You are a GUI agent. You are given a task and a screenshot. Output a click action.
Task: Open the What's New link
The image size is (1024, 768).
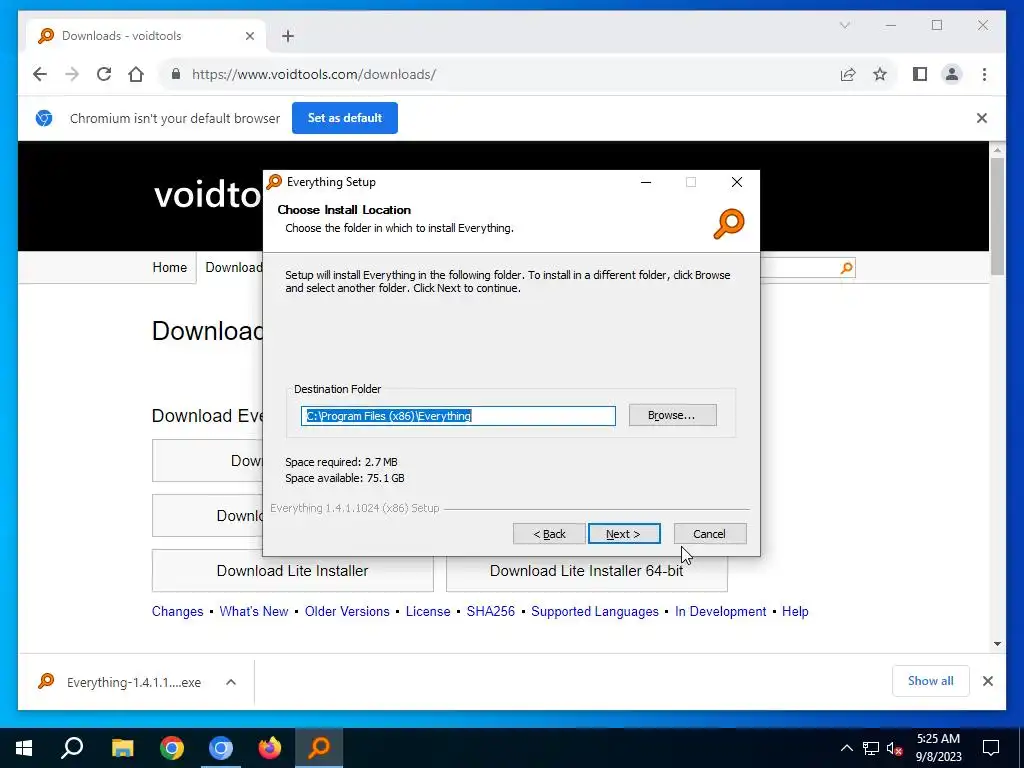254,611
